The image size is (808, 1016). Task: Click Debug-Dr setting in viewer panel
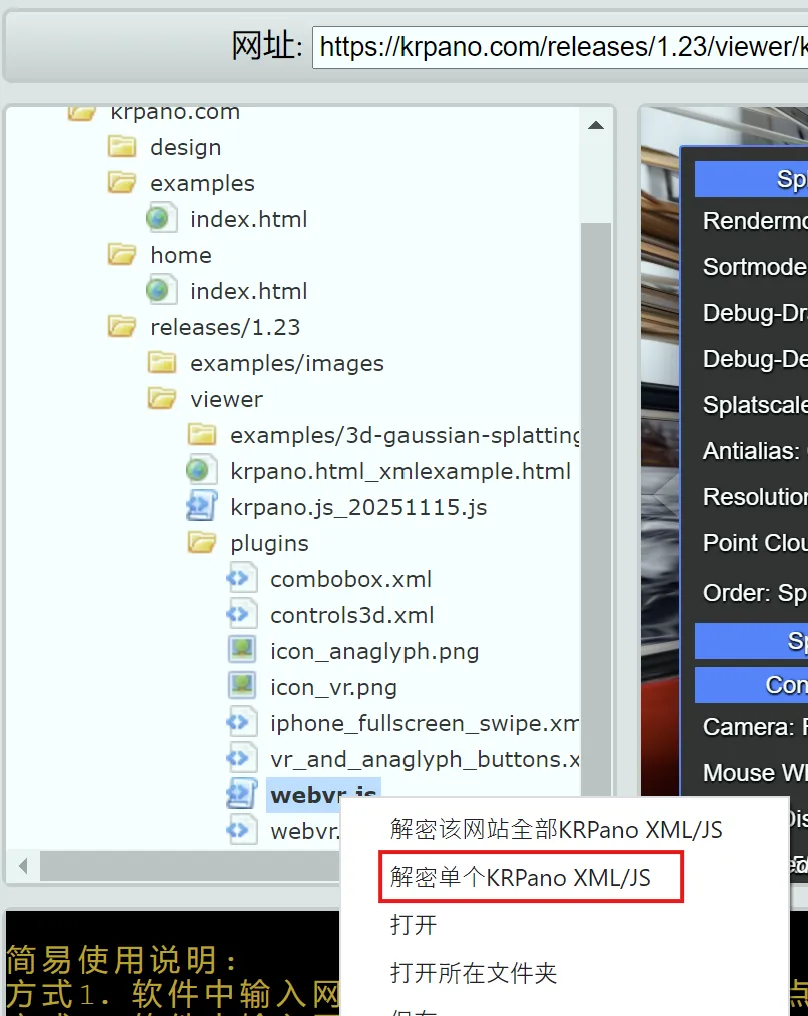click(755, 313)
